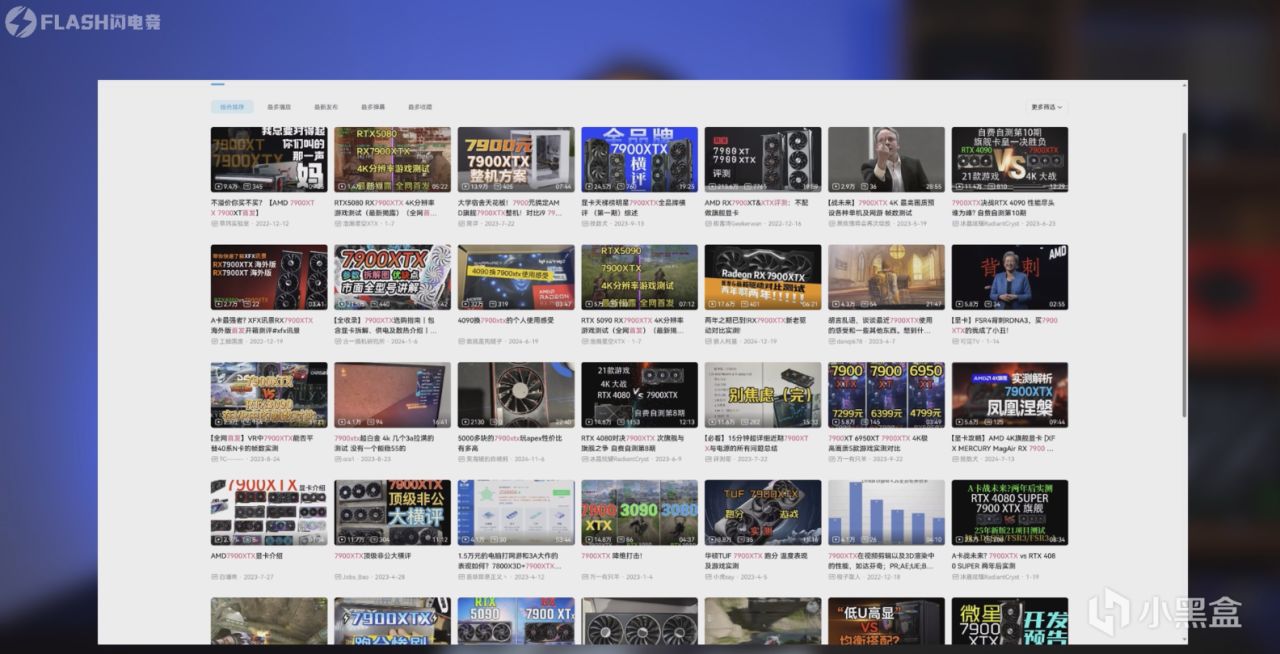This screenshot has height=654, width=1280.
Task: Open video title A卡战未来? 7900XTX vs RTX 4080 SUPER
Action: point(1004,560)
